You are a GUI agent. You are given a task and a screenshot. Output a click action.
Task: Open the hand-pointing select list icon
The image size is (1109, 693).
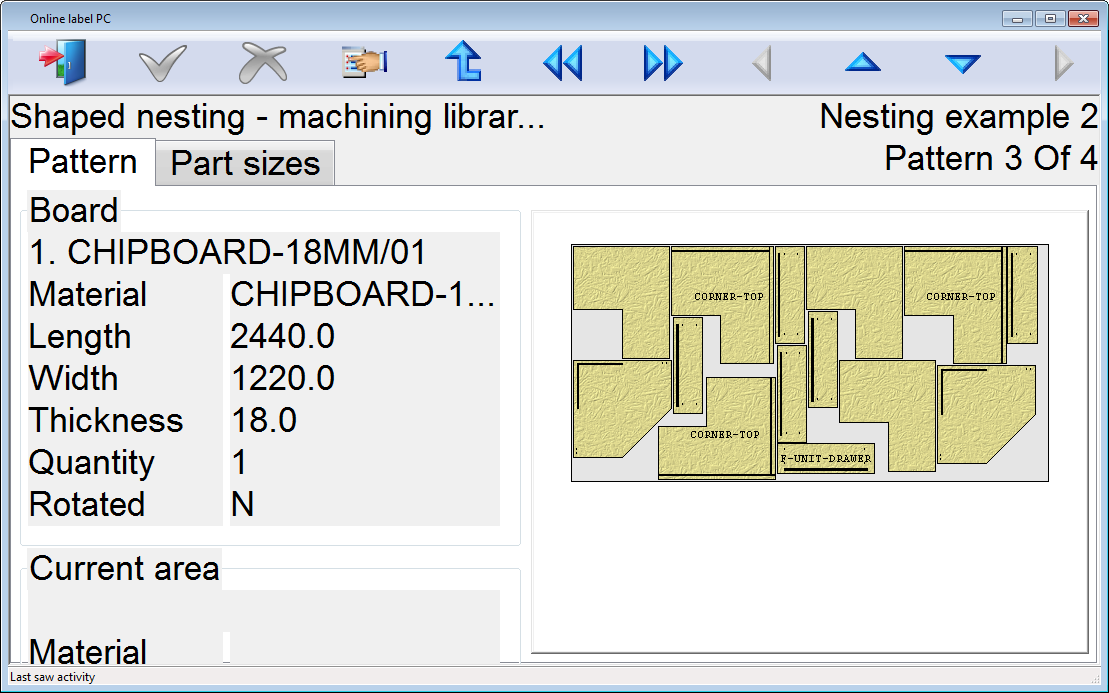point(364,62)
